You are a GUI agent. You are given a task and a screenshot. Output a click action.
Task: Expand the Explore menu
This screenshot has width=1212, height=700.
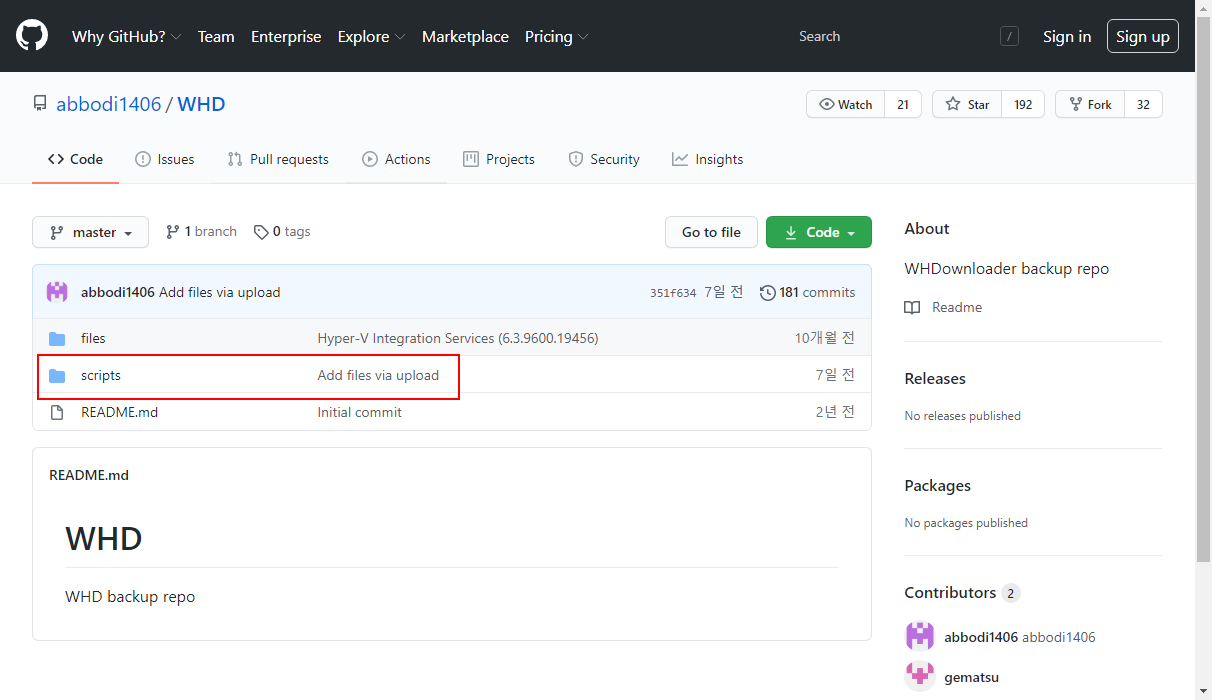click(371, 36)
